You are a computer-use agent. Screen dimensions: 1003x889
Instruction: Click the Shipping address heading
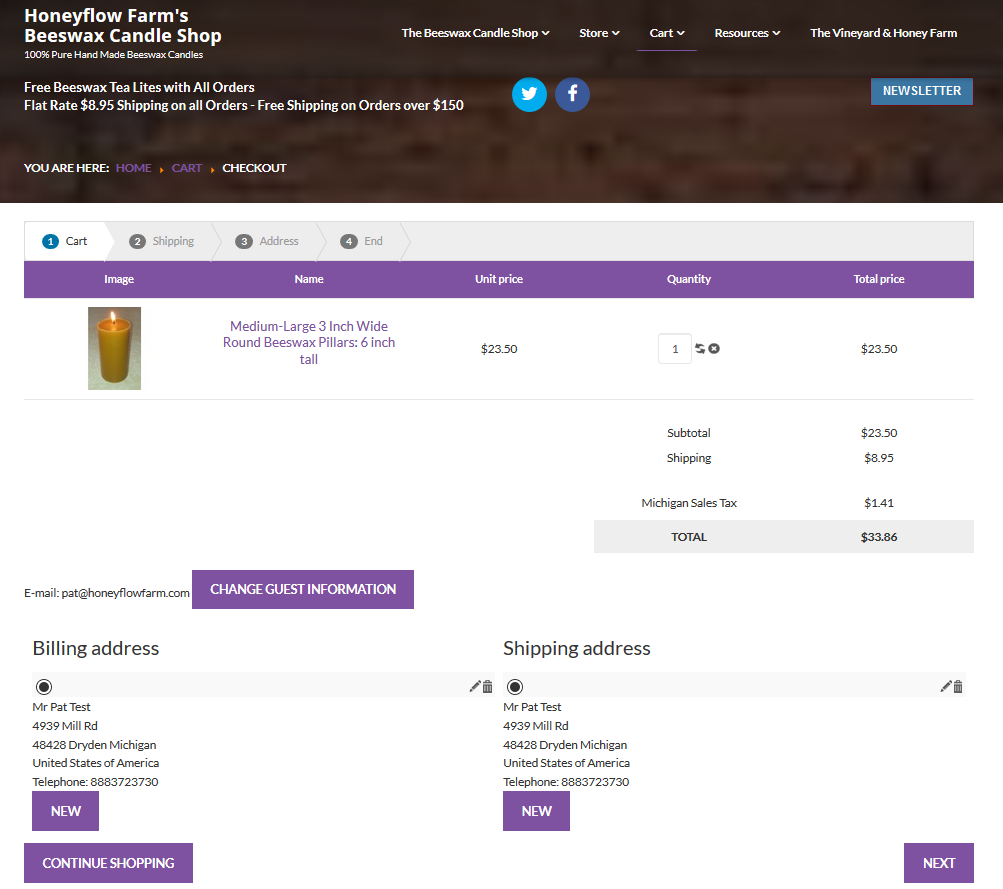click(577, 649)
